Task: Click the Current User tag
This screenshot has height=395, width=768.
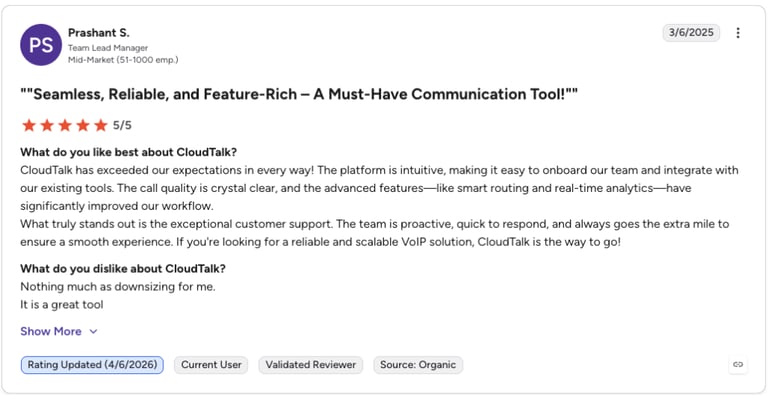Action: click(211, 365)
